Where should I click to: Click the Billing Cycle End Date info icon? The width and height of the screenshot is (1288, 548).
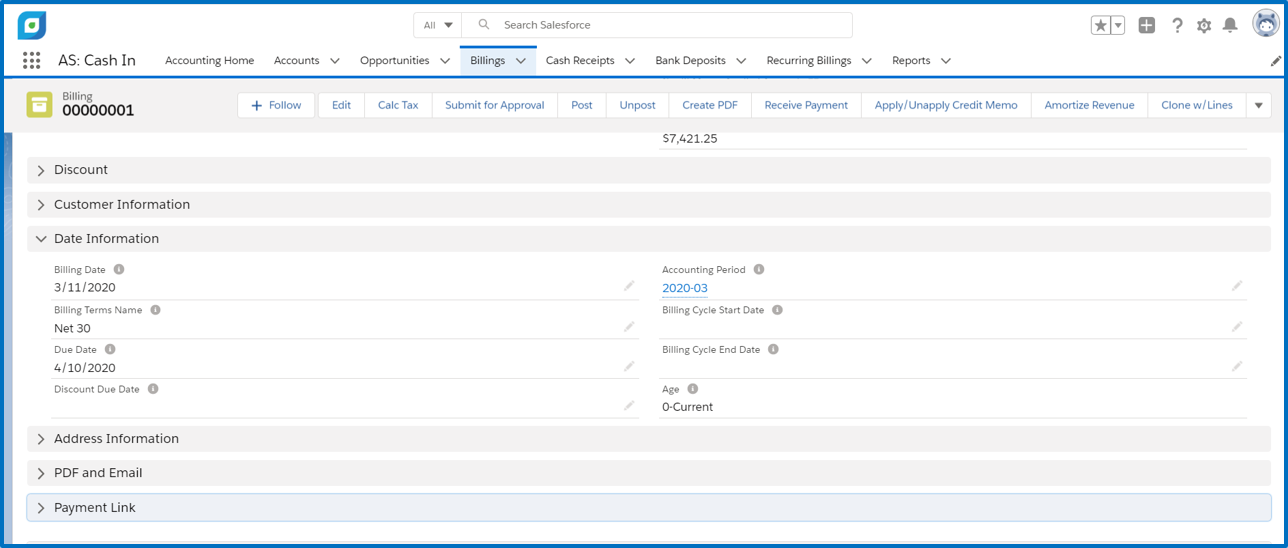click(x=773, y=349)
